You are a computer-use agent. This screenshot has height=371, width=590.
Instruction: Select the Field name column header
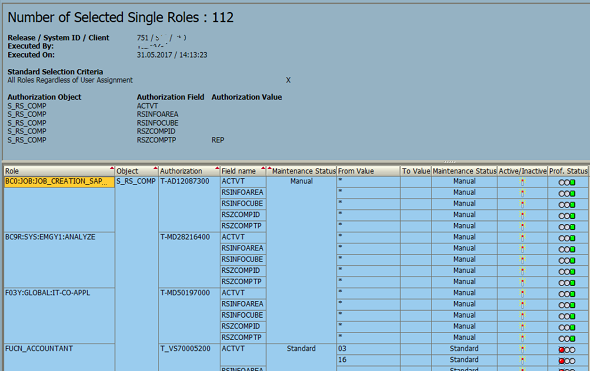243,171
